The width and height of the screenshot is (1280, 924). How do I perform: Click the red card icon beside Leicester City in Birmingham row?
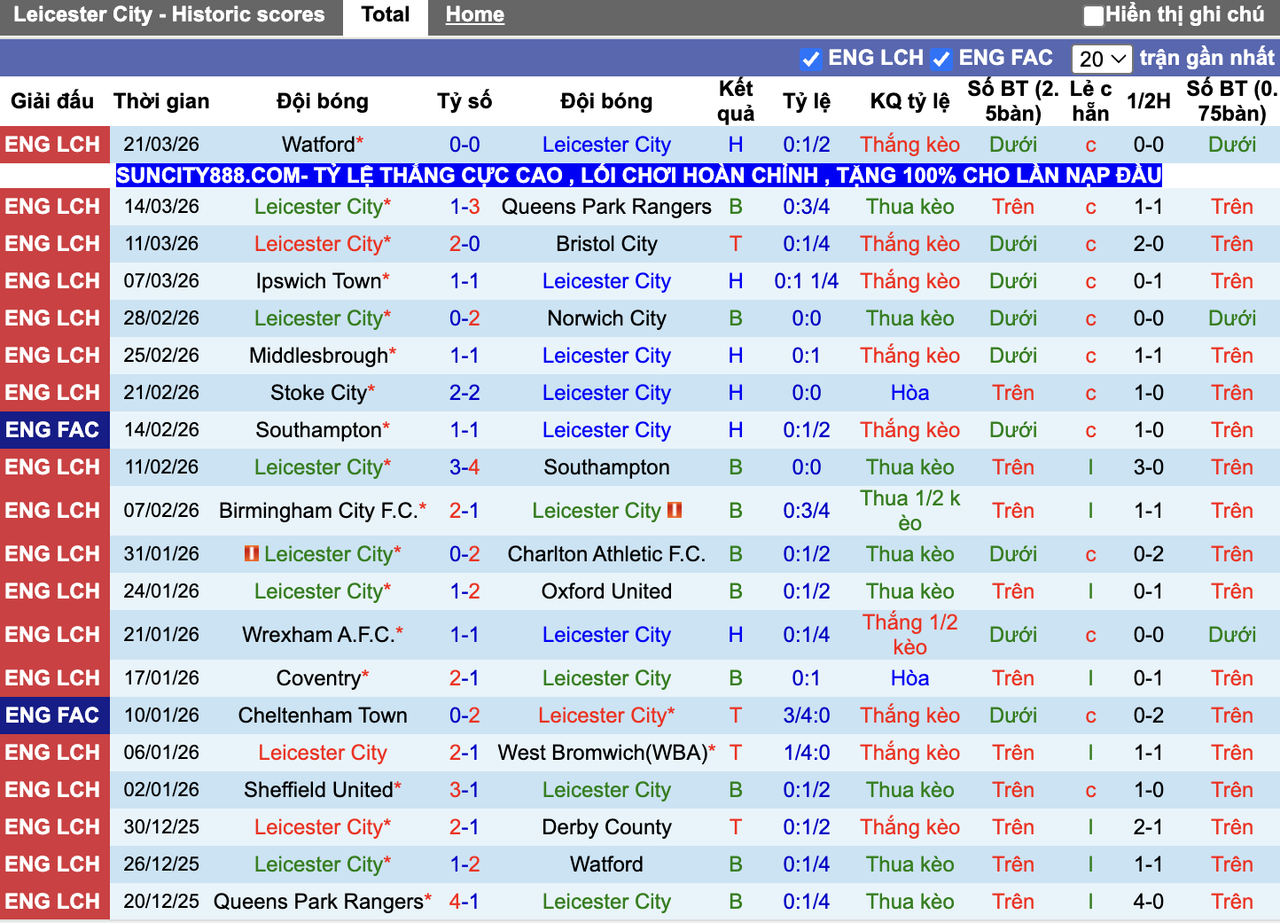675,510
